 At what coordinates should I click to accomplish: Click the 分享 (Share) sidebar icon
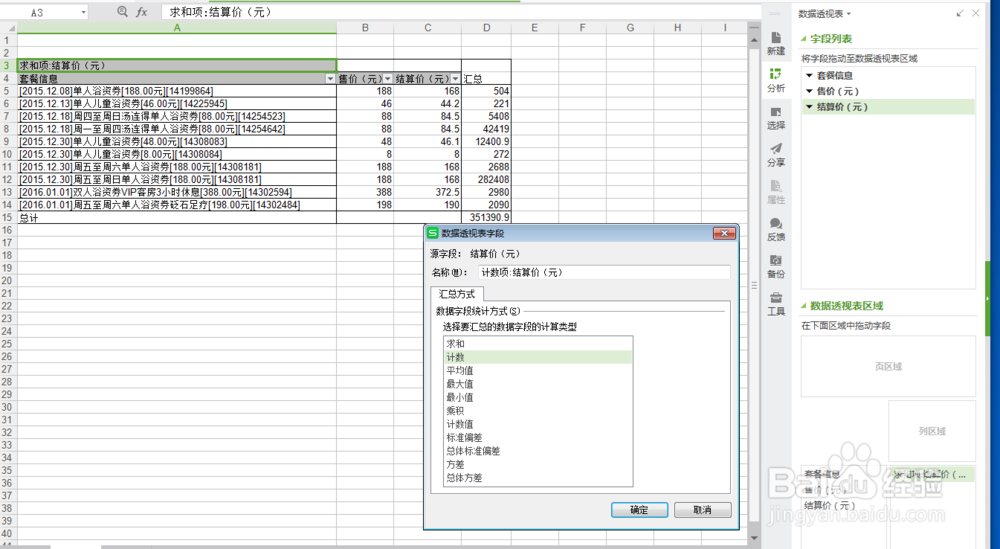click(x=776, y=155)
